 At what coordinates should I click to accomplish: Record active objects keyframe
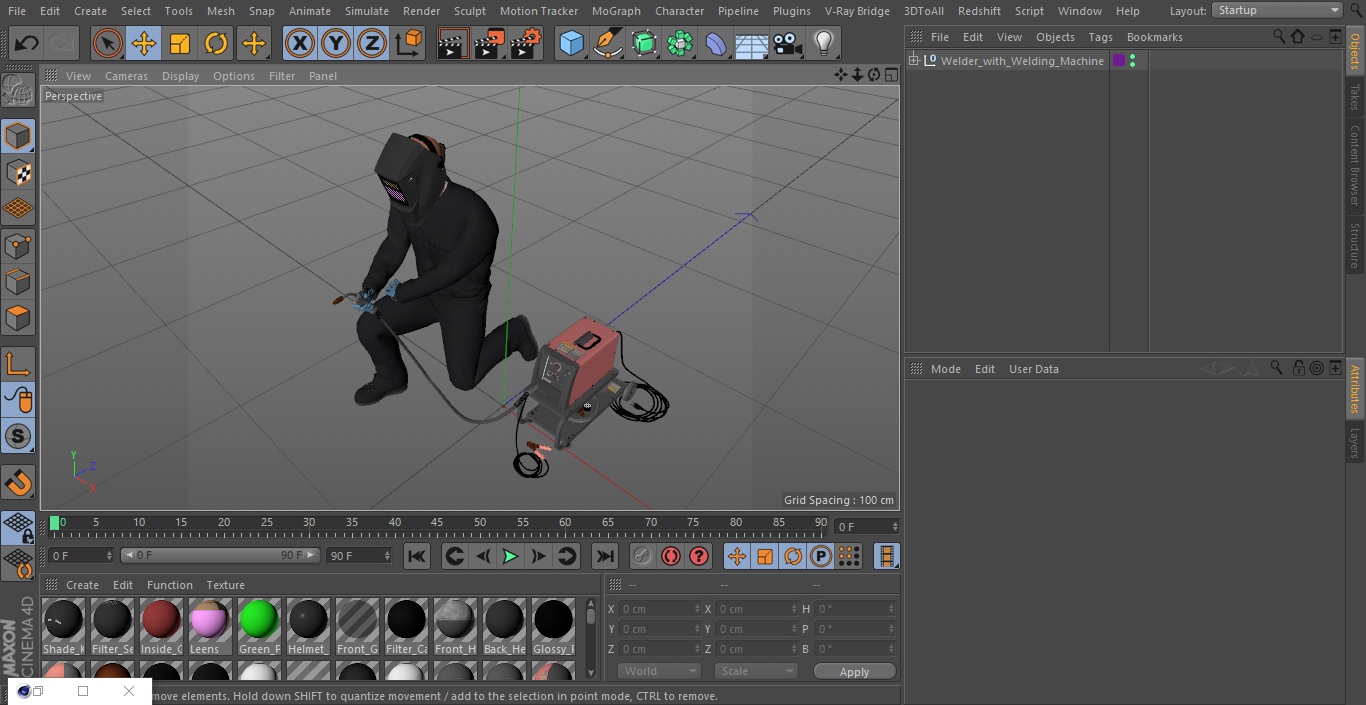[643, 556]
